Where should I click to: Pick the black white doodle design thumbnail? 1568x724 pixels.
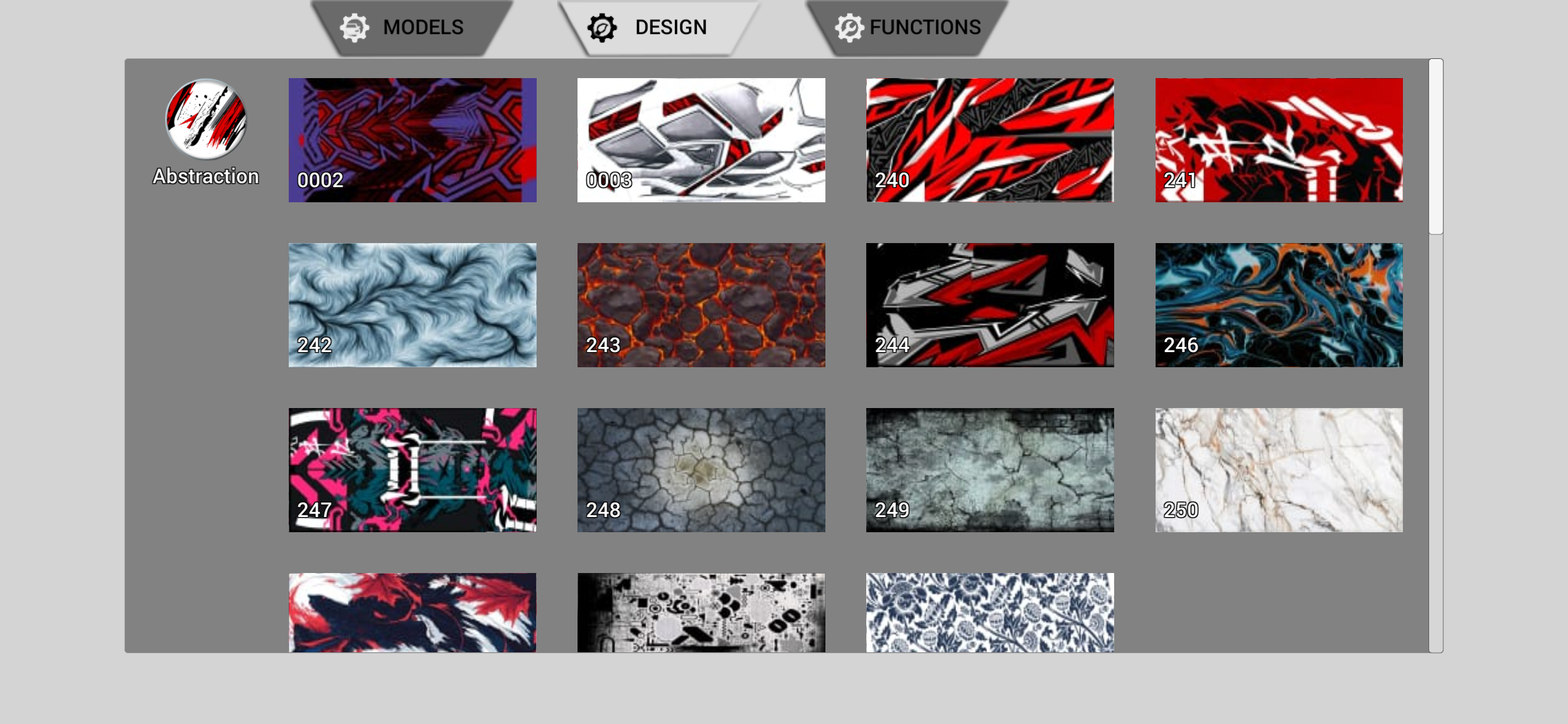click(x=701, y=612)
